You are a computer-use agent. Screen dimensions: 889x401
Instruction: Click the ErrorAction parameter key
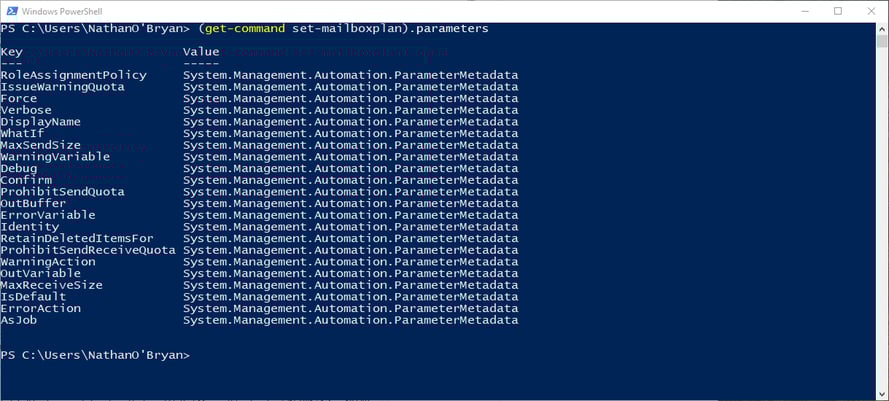[41, 309]
